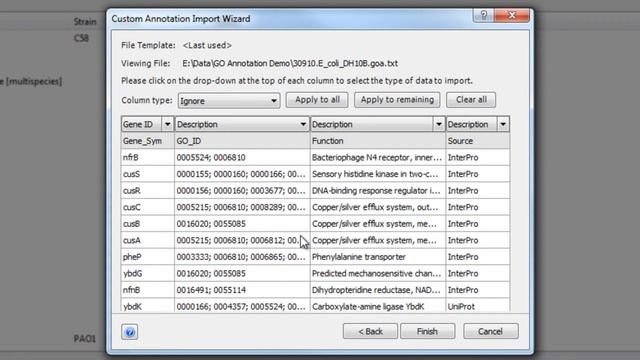Select the 0005524; 0006810 GO ID cell
The height and width of the screenshot is (360, 640).
242,158
